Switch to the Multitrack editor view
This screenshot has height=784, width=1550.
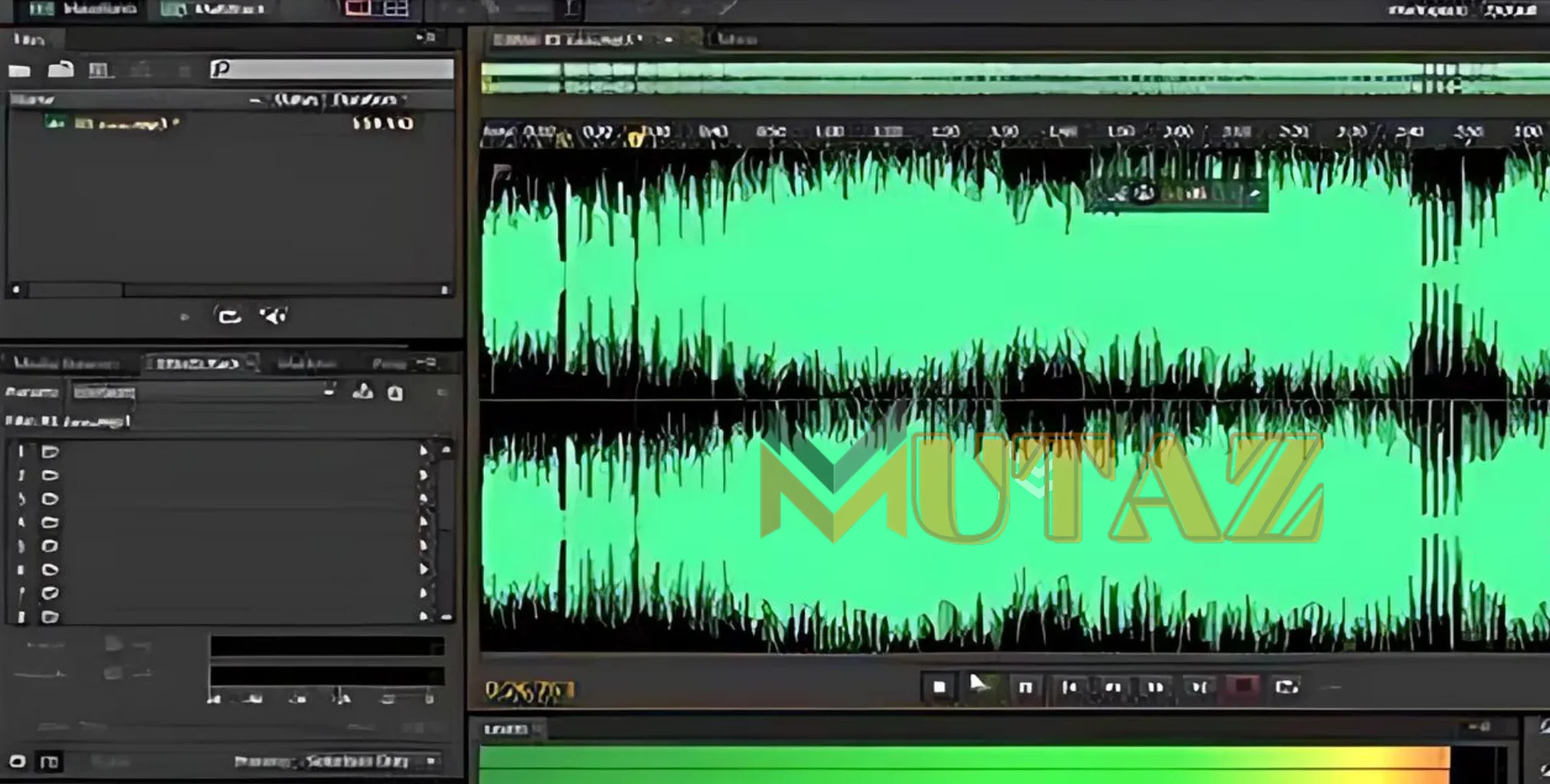(214, 8)
